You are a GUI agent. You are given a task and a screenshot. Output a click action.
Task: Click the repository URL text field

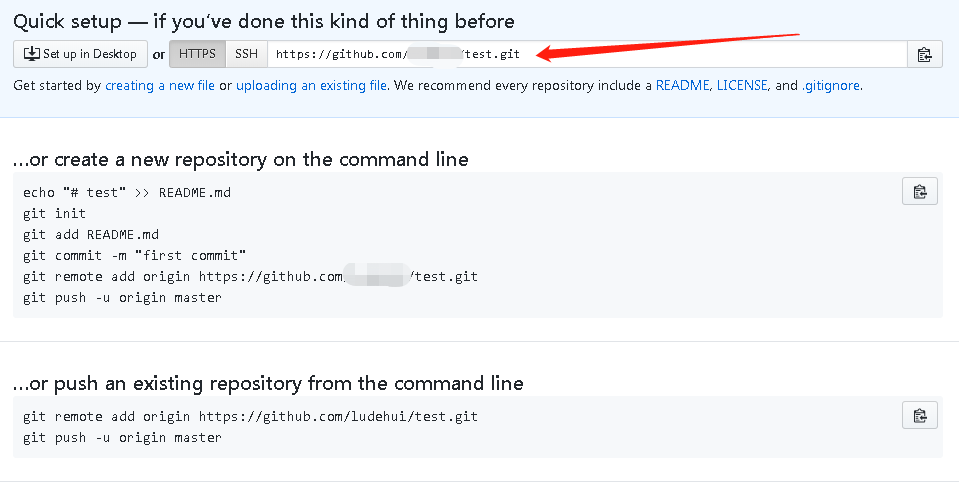(587, 54)
